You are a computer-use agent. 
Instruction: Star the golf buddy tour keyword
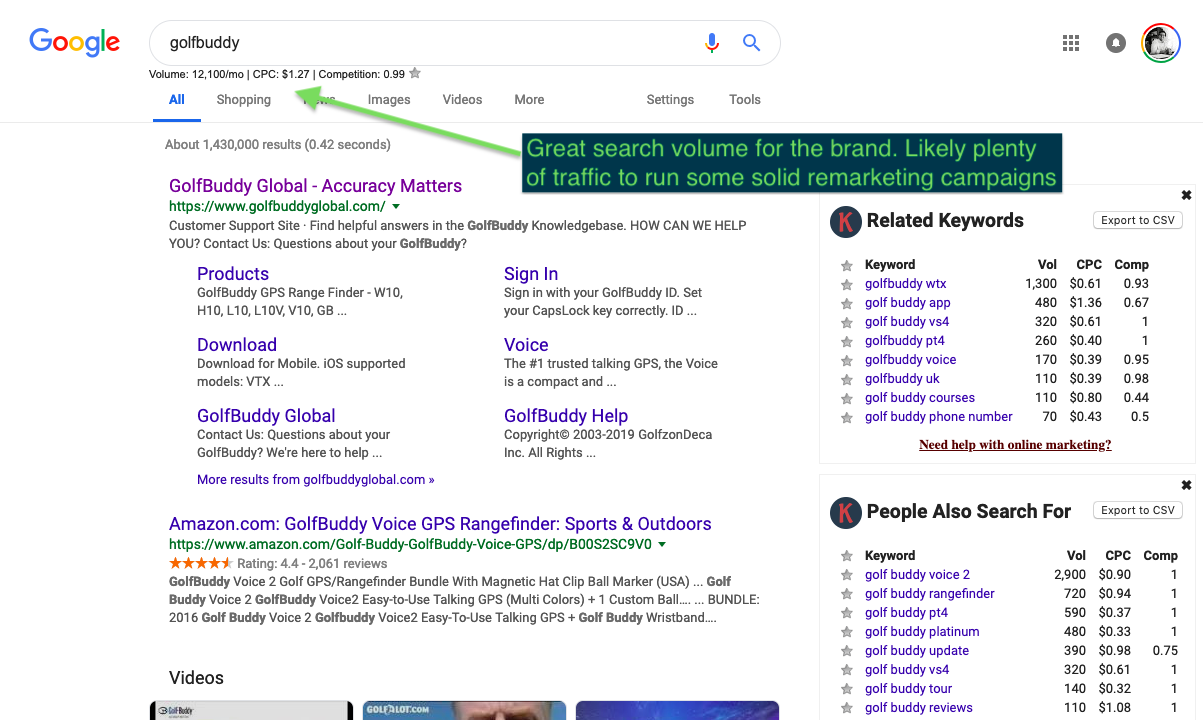[847, 689]
